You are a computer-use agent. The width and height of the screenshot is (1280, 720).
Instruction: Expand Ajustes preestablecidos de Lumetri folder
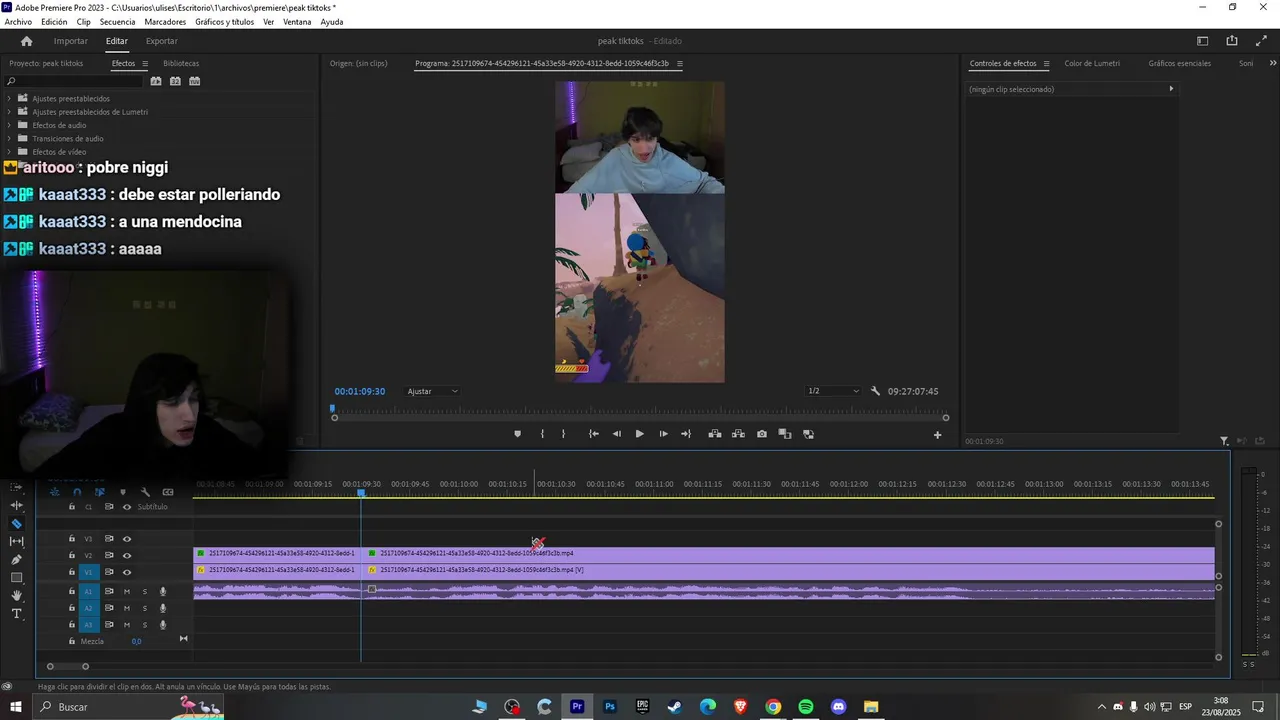pos(9,112)
